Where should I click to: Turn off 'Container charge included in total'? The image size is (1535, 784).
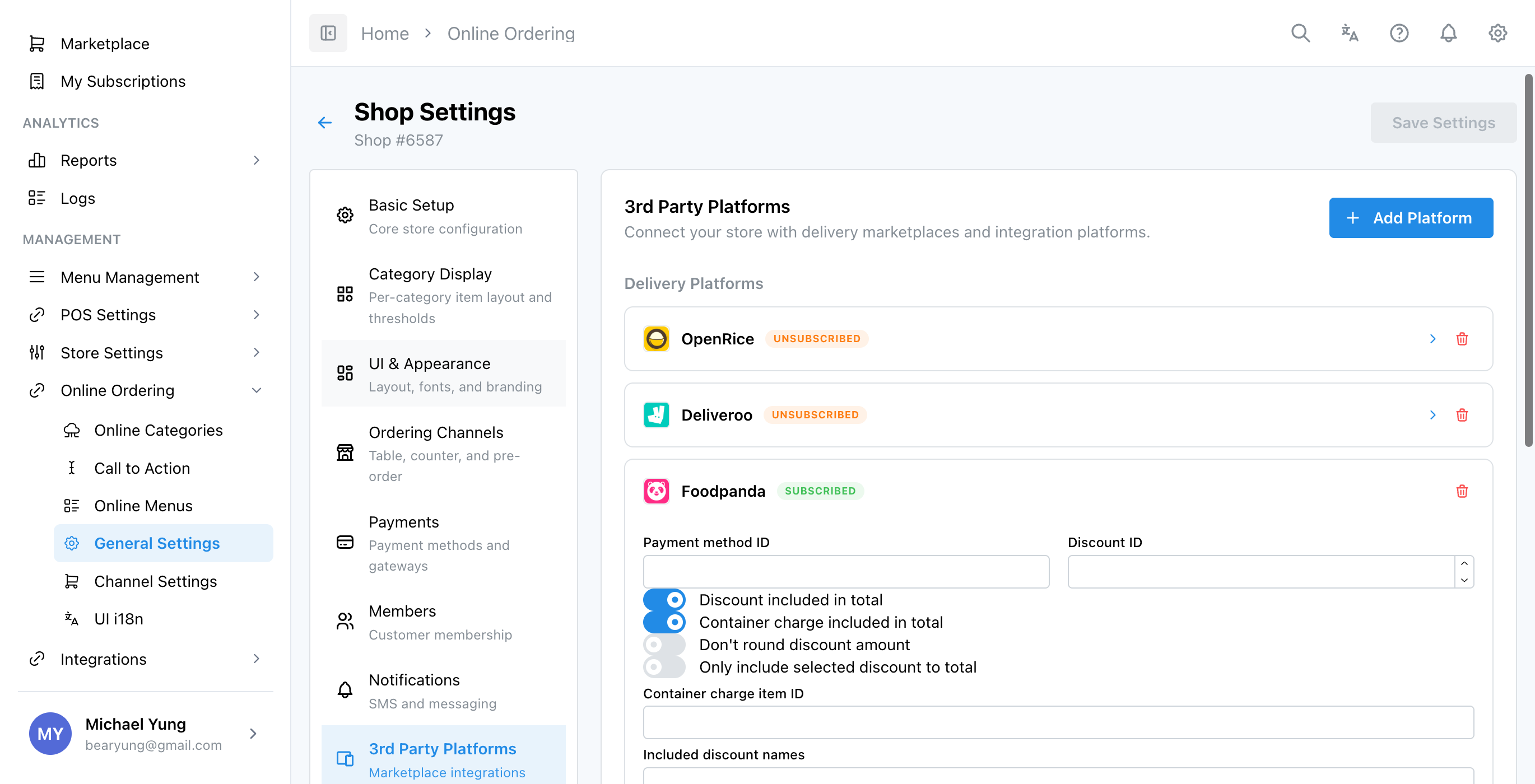click(664, 622)
